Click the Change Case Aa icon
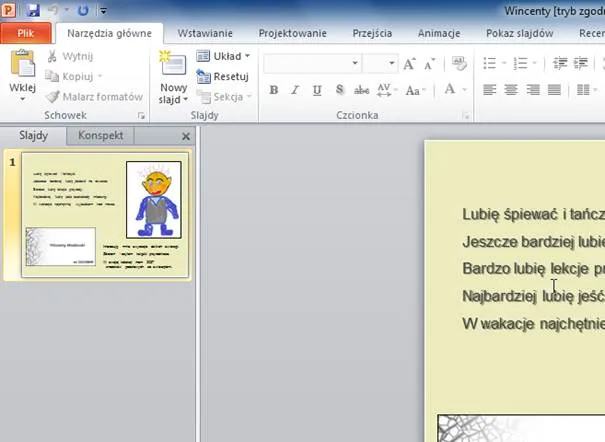Image resolution: width=605 pixels, height=442 pixels. (x=412, y=90)
